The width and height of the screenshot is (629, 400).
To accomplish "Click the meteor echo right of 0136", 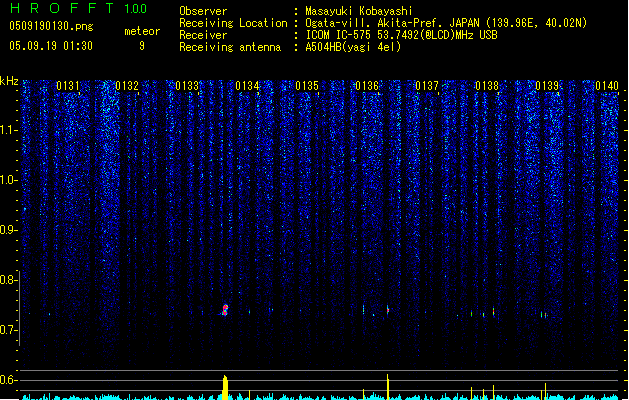I will [388, 310].
